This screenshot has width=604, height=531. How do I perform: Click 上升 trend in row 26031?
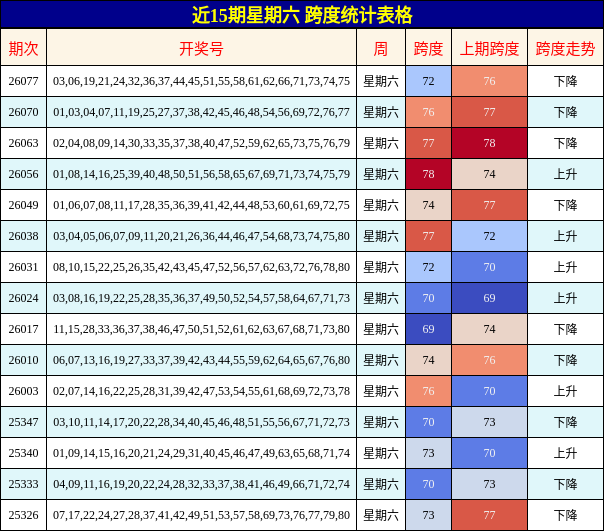point(565,267)
